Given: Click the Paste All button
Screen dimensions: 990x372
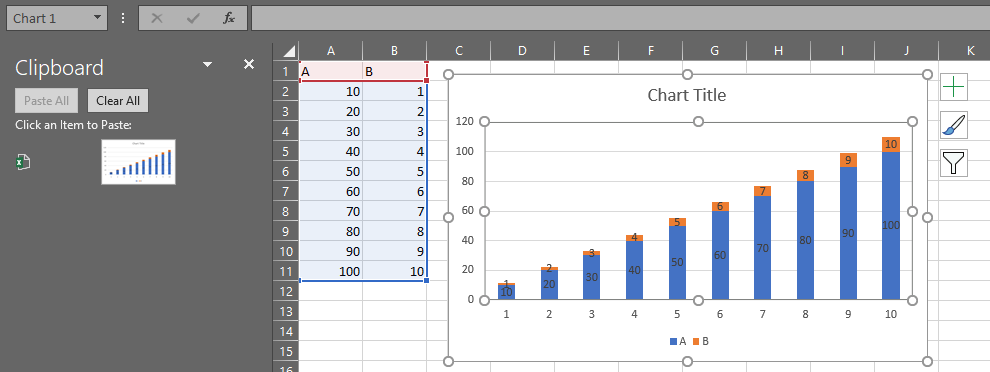Looking at the screenshot, I should click(x=47, y=100).
